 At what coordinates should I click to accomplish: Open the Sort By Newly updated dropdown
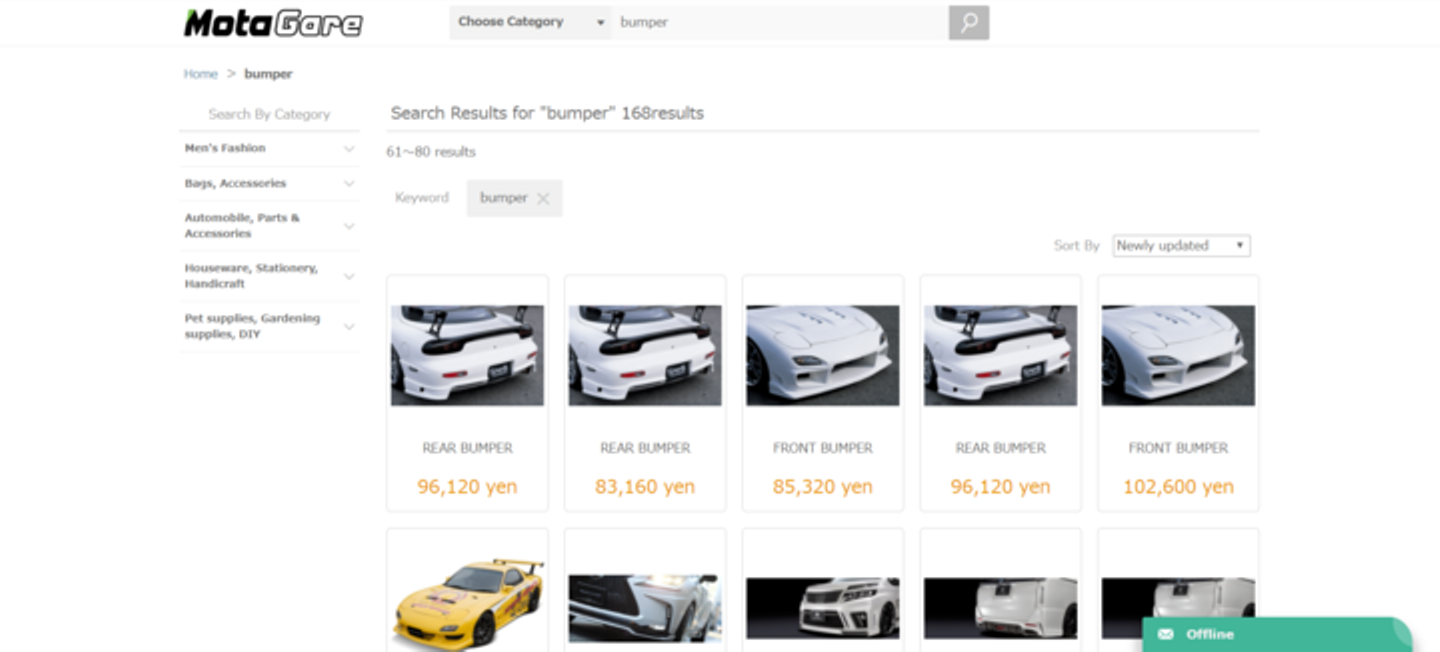point(1181,245)
